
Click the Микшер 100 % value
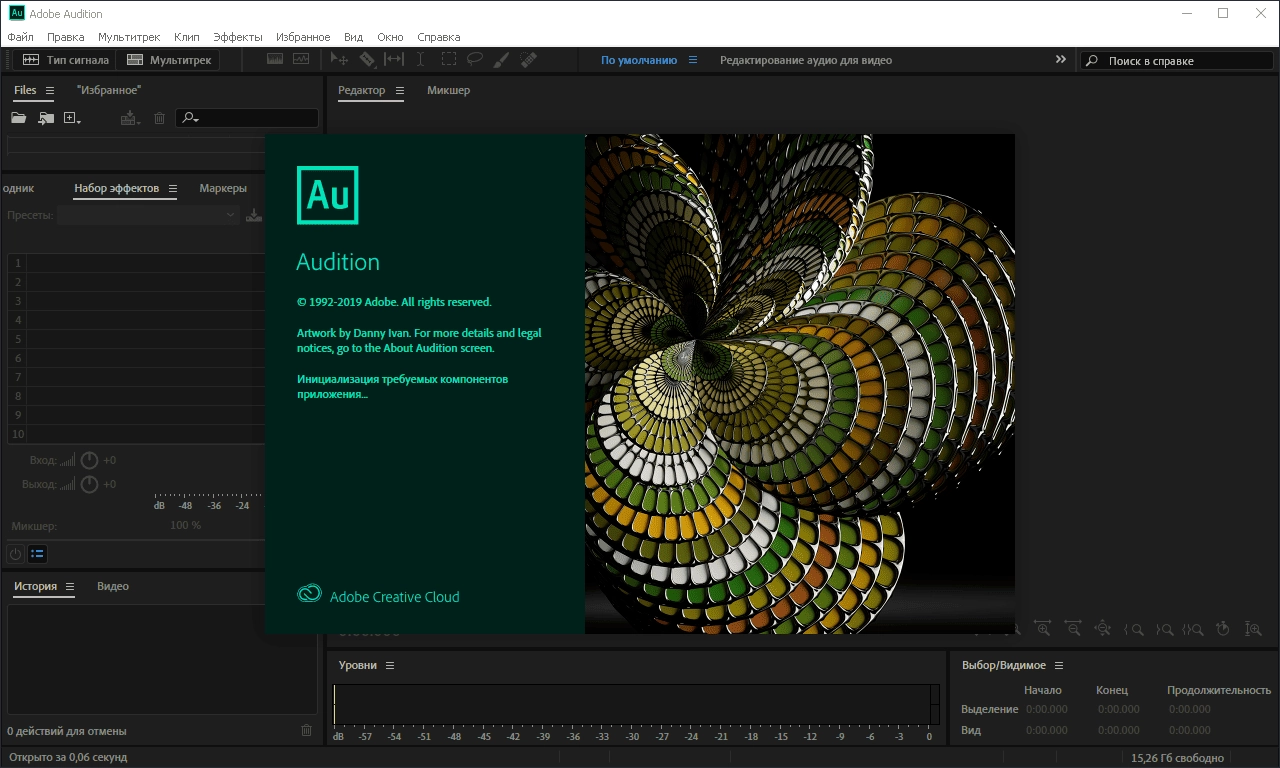pyautogui.click(x=185, y=525)
